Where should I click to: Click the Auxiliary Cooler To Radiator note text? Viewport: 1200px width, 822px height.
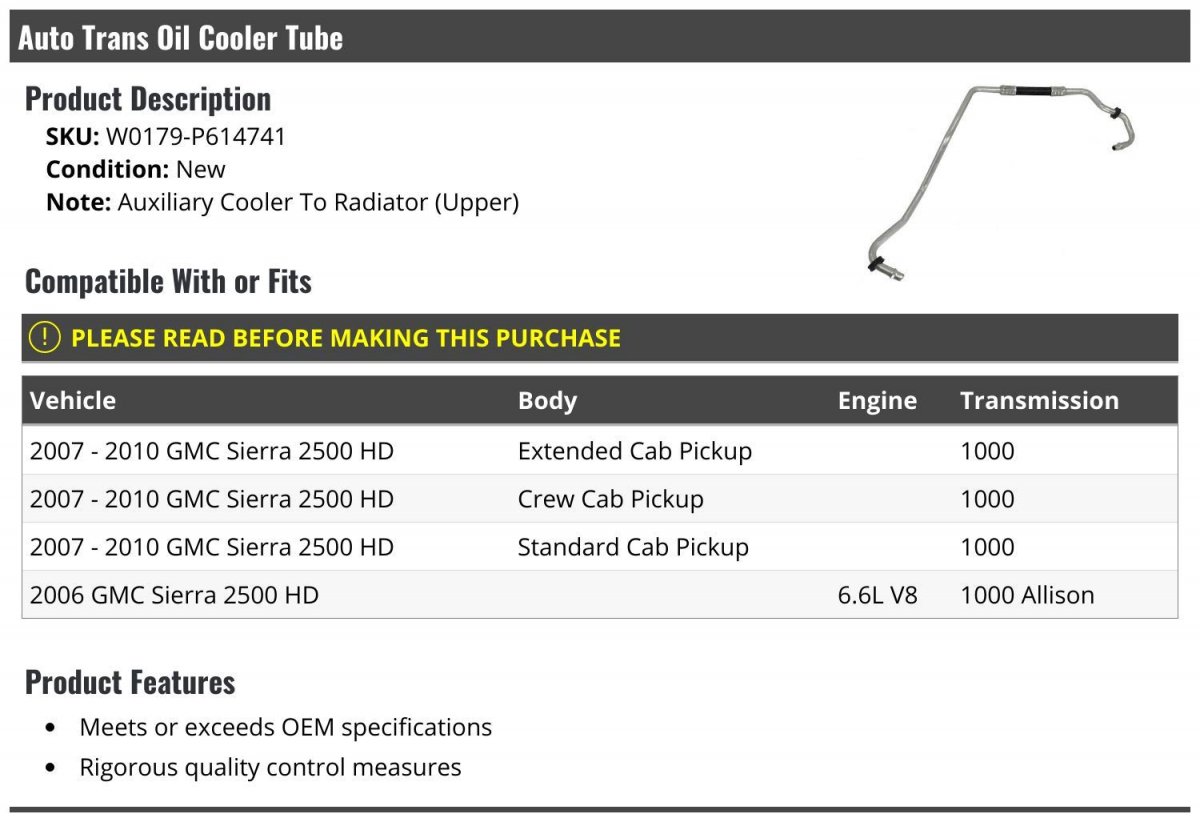click(318, 202)
